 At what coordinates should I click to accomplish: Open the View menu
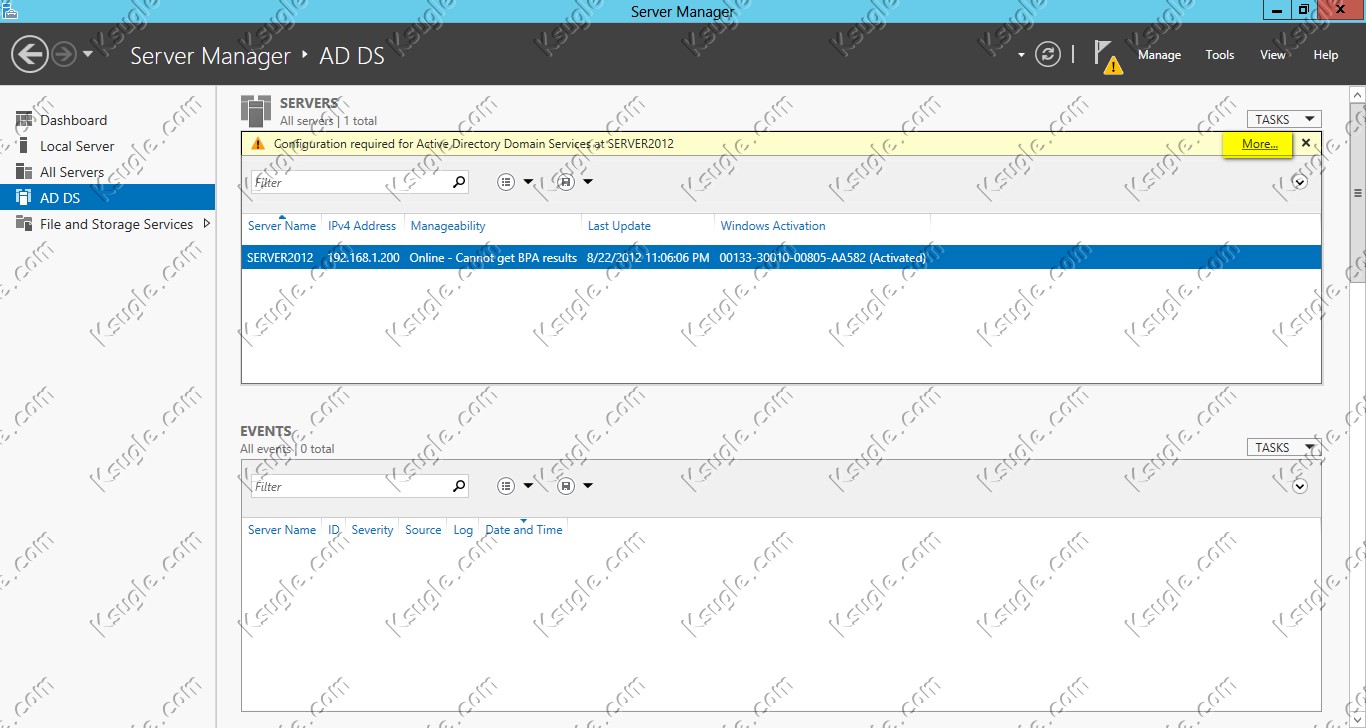pyautogui.click(x=1272, y=55)
